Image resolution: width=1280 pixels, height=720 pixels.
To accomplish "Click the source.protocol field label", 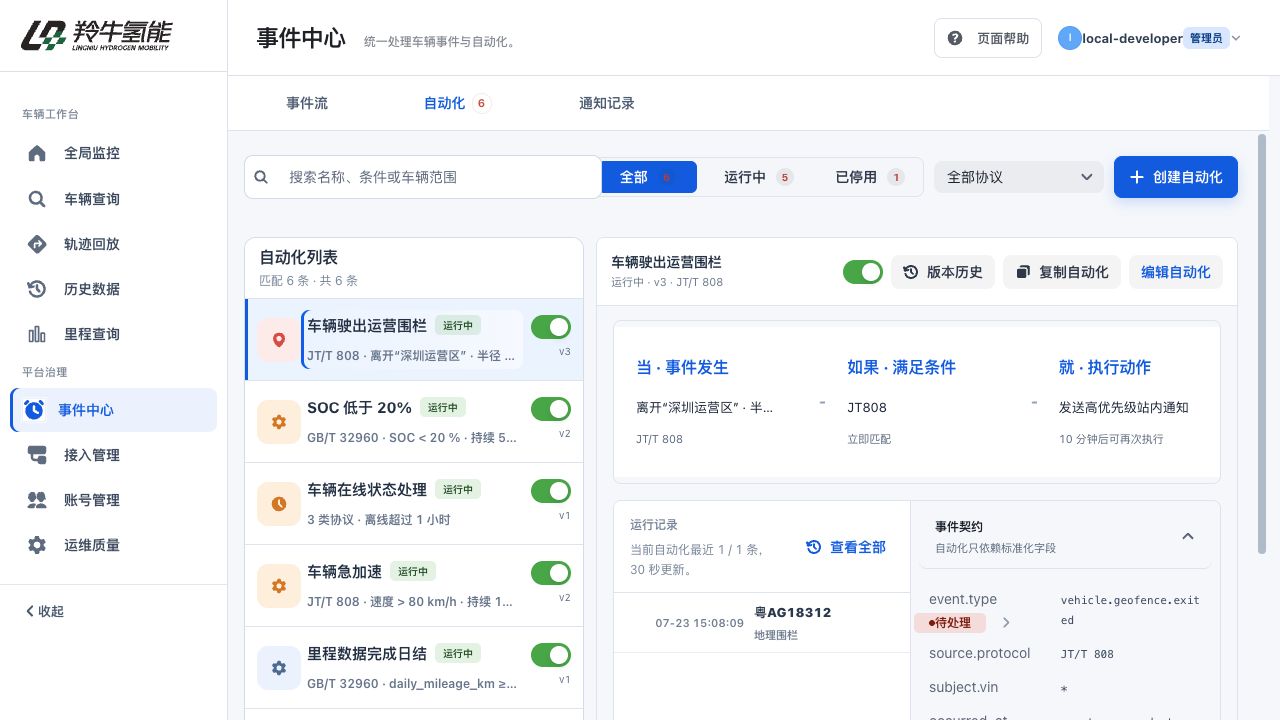I will pos(980,653).
